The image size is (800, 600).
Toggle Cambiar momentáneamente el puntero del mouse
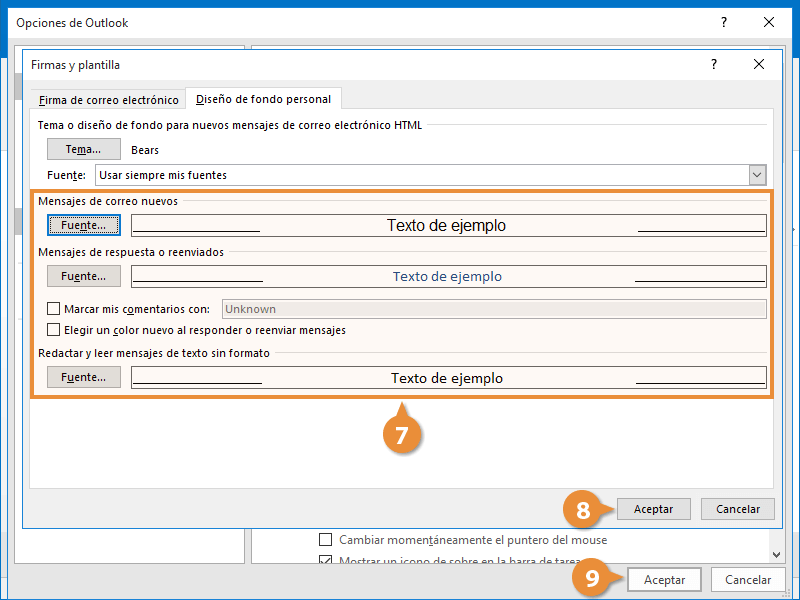coord(325,540)
